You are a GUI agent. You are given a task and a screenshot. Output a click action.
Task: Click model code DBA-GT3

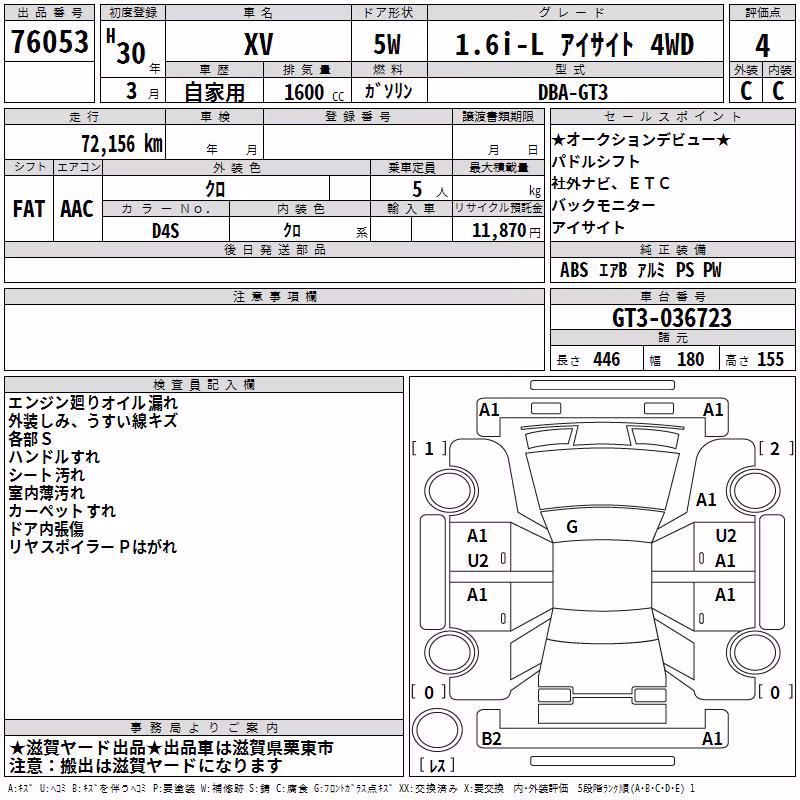(573, 92)
